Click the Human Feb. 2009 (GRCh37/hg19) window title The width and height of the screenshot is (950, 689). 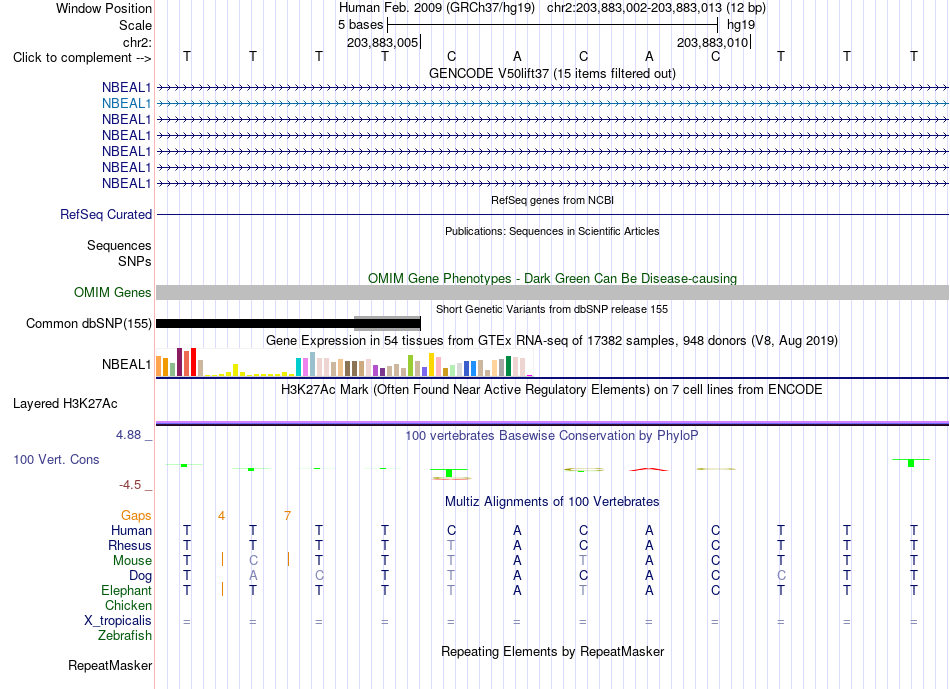click(x=437, y=8)
